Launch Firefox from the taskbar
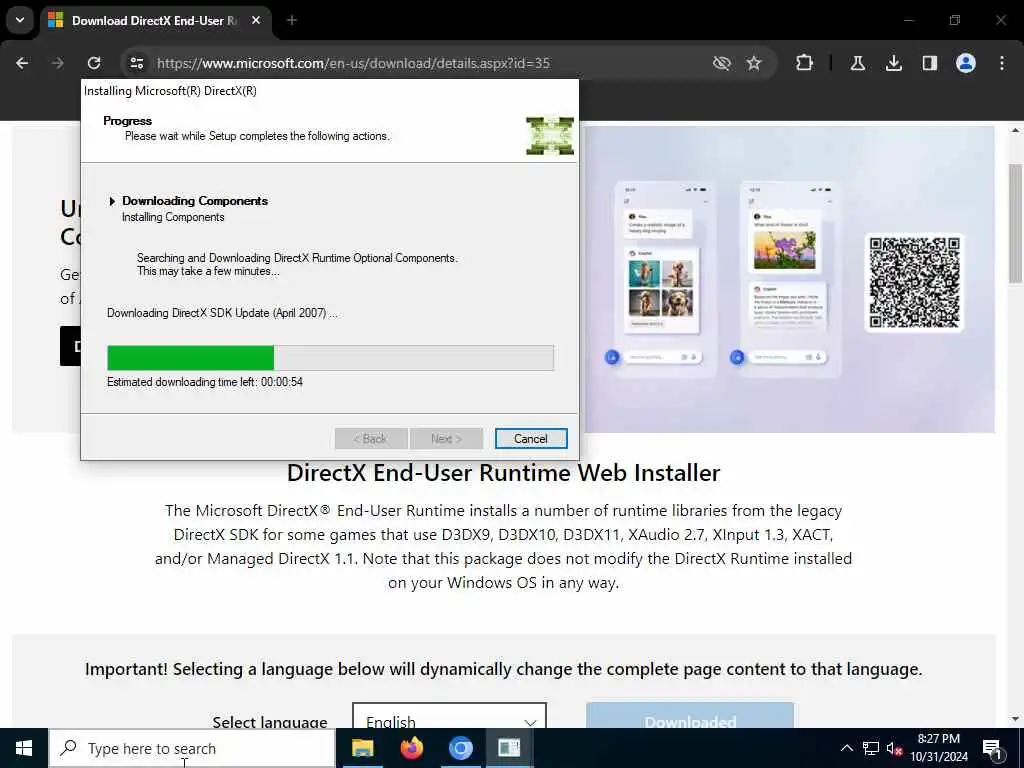Image resolution: width=1024 pixels, height=768 pixels. (x=411, y=748)
